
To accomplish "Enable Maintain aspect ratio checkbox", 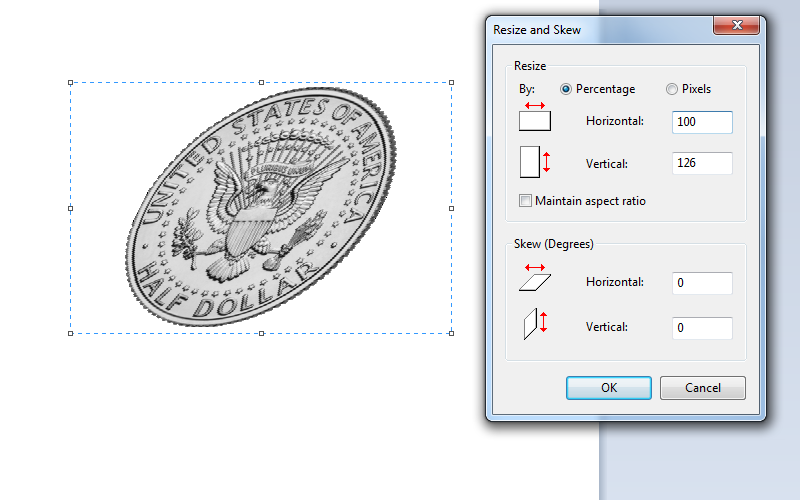I will click(x=526, y=201).
